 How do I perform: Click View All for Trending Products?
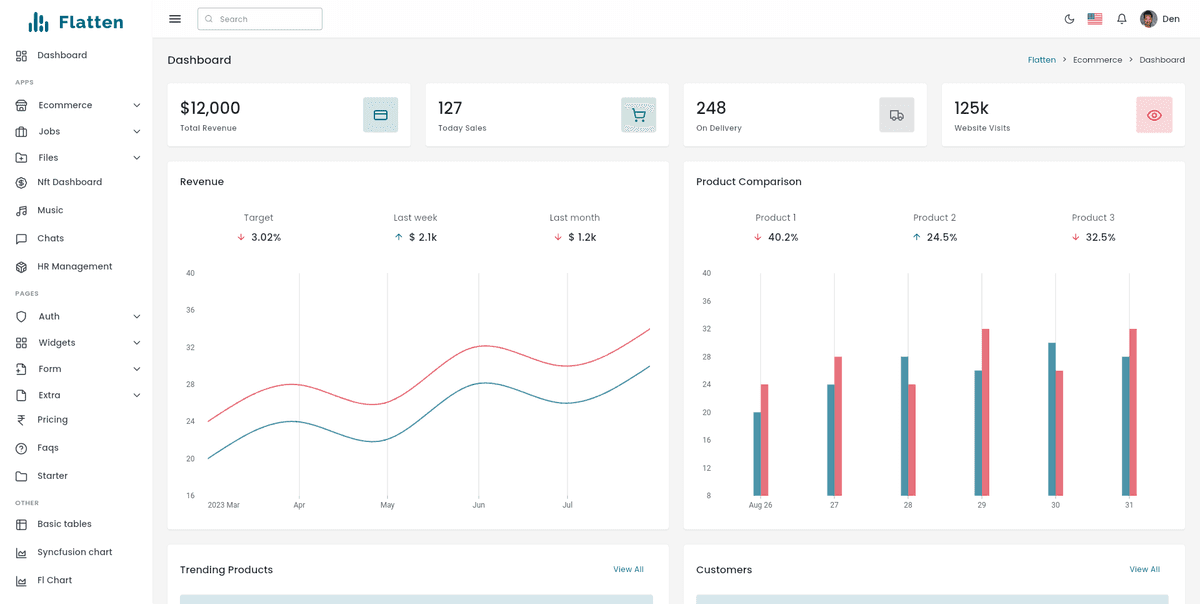point(628,569)
